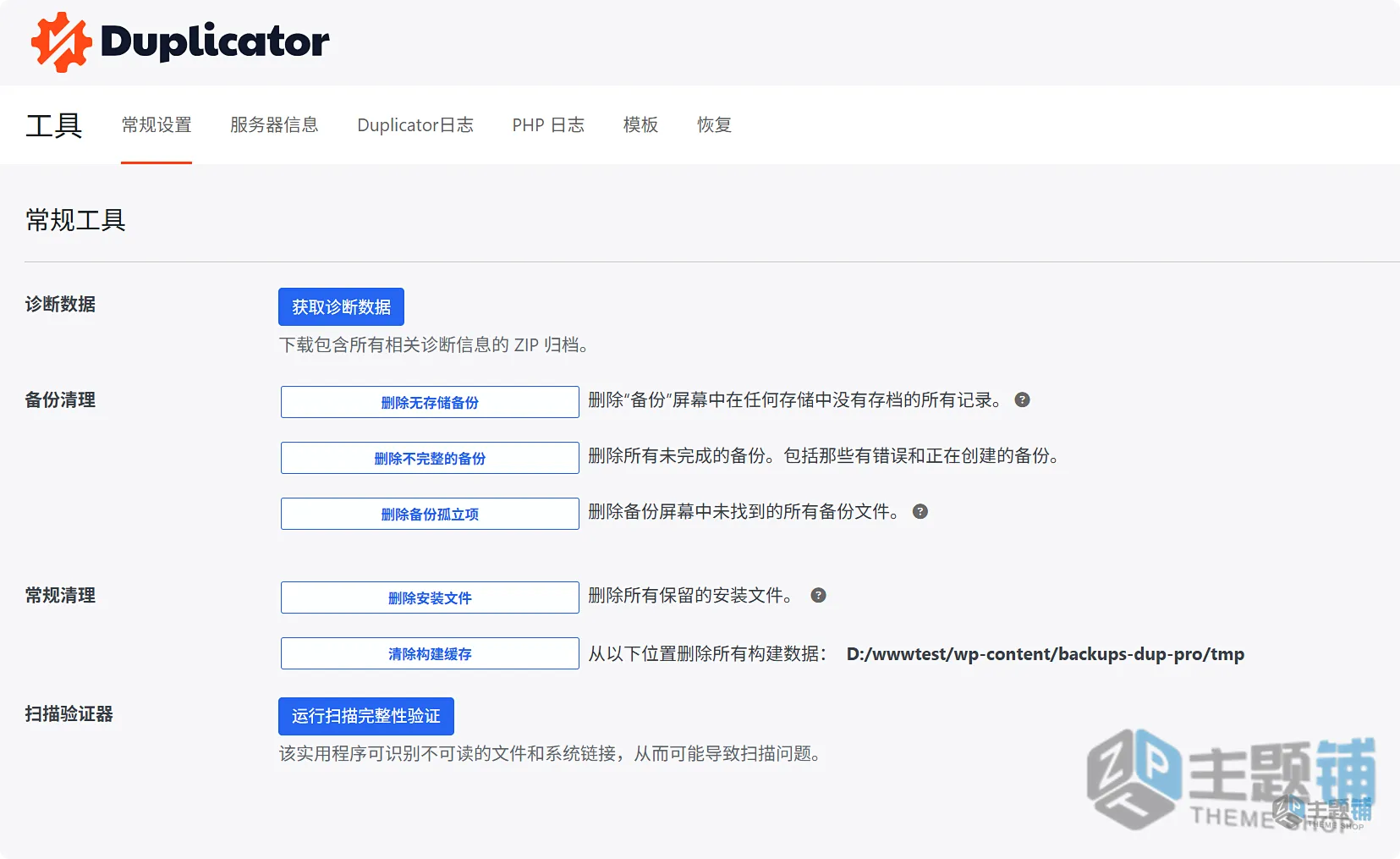1400x859 pixels.
Task: Click the tmp path D:/wwwtest/wp-content/backups-dup-pro/tmp
Action: (x=1045, y=654)
